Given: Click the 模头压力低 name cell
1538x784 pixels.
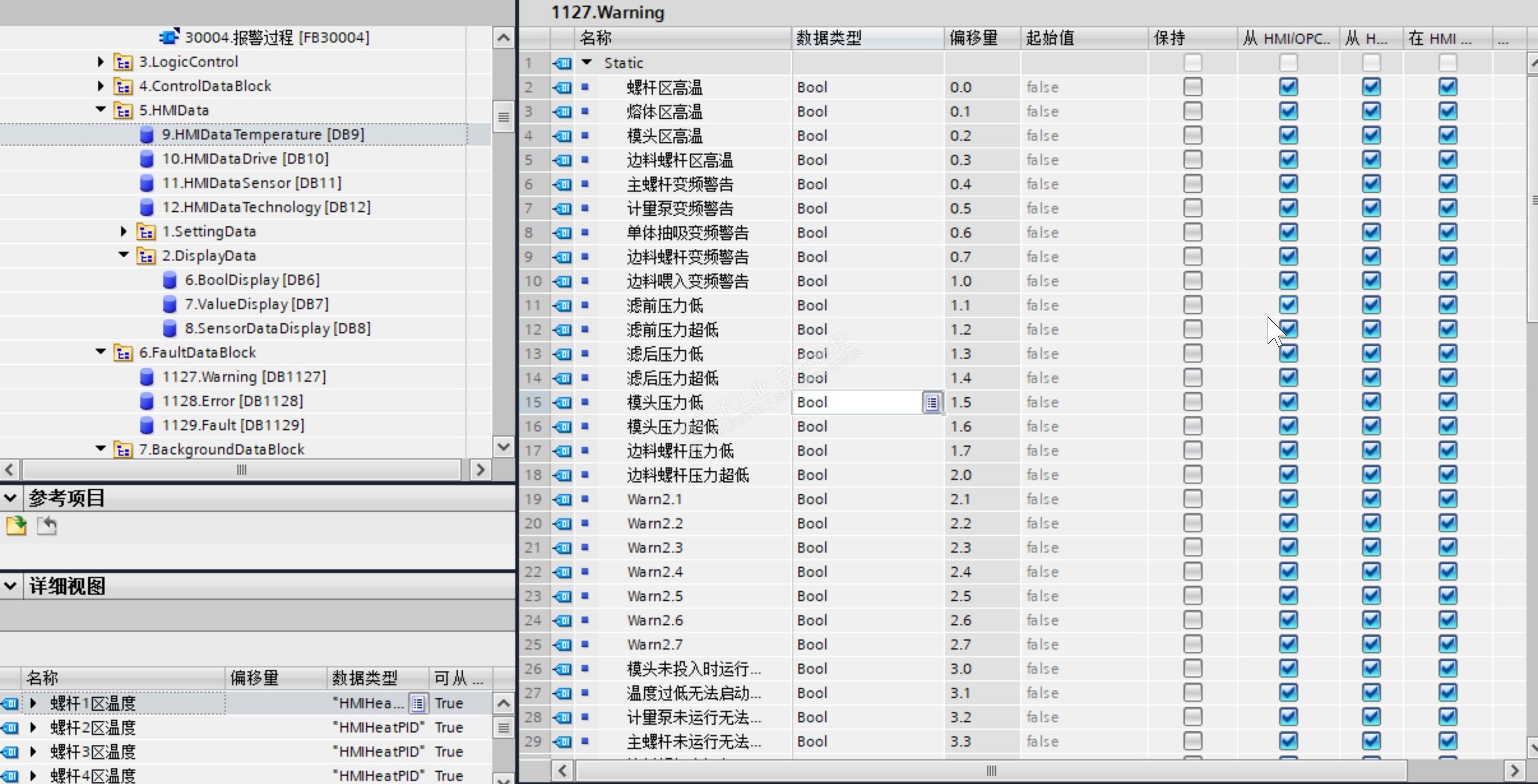Looking at the screenshot, I should (x=665, y=402).
